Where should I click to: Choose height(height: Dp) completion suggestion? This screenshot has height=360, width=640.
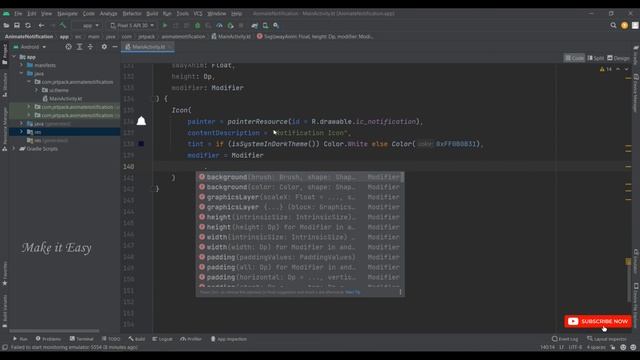(300, 227)
